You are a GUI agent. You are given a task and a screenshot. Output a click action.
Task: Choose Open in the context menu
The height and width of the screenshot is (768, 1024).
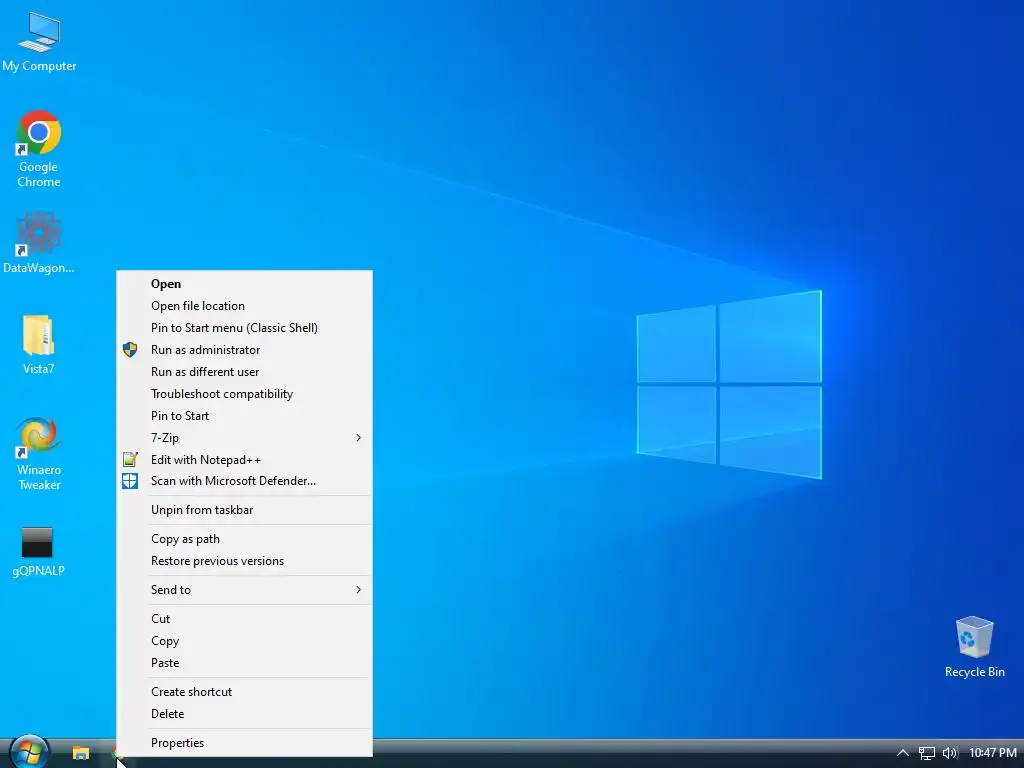pos(244,284)
